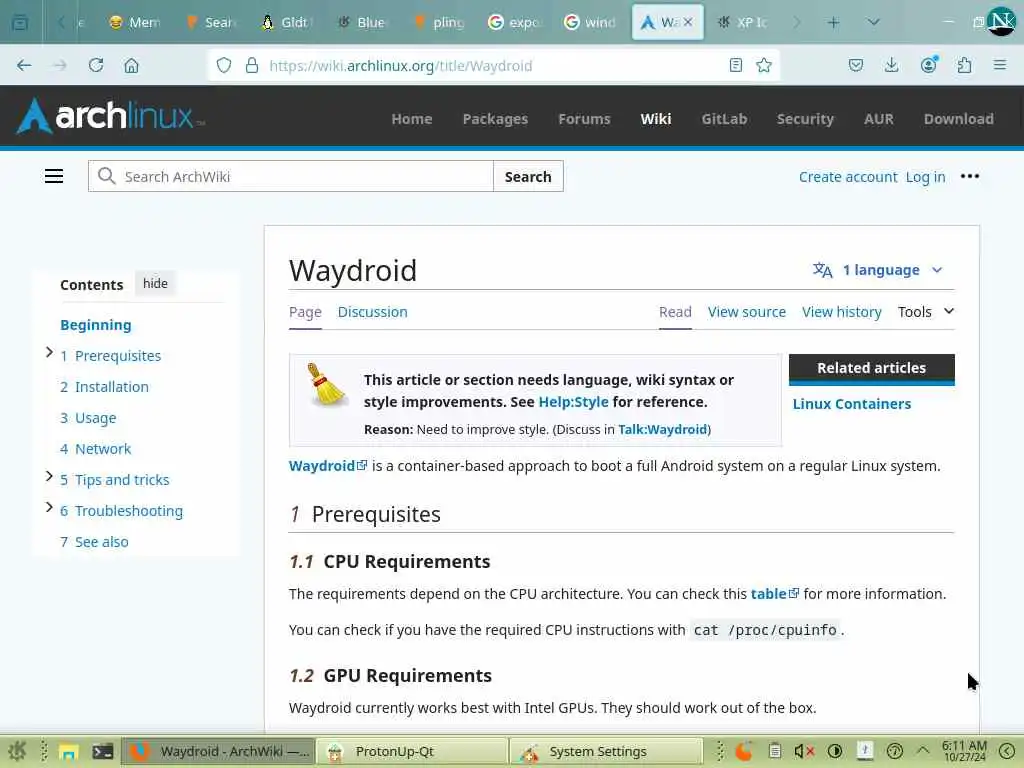Viewport: 1024px width, 768px height.
Task: Go to Arch Linux Home
Action: pyautogui.click(x=411, y=119)
